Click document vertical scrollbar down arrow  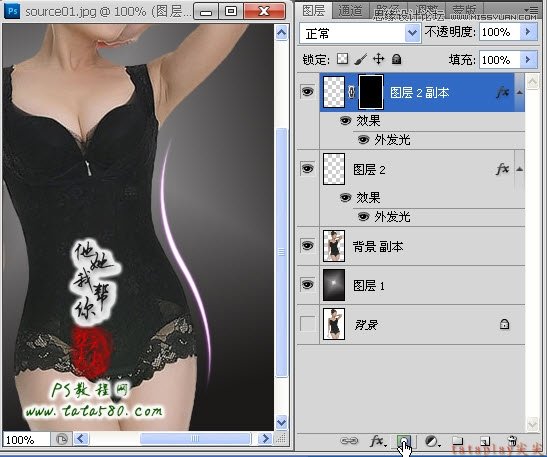coord(281,422)
